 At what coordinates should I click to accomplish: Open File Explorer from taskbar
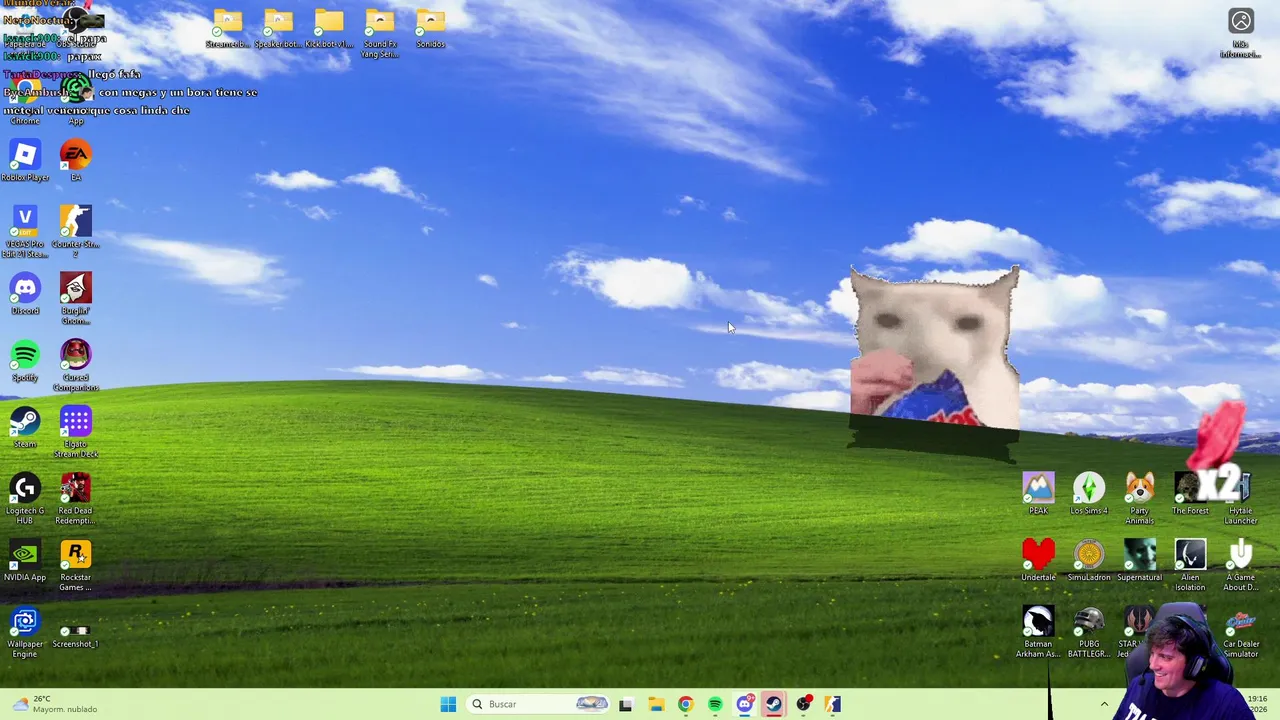point(656,704)
